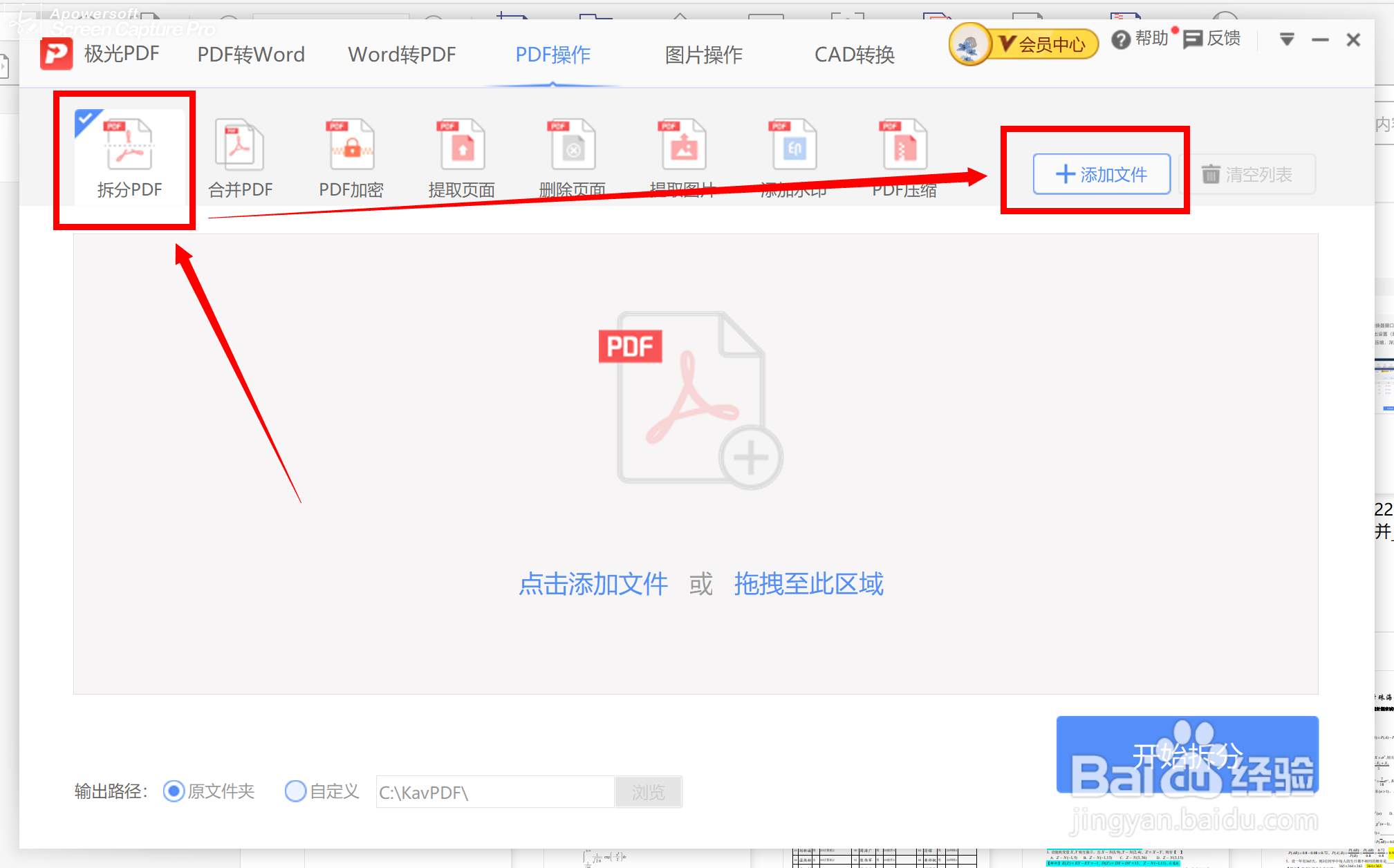This screenshot has width=1394, height=868.
Task: Switch to the PDF操作 tab
Action: tap(553, 55)
